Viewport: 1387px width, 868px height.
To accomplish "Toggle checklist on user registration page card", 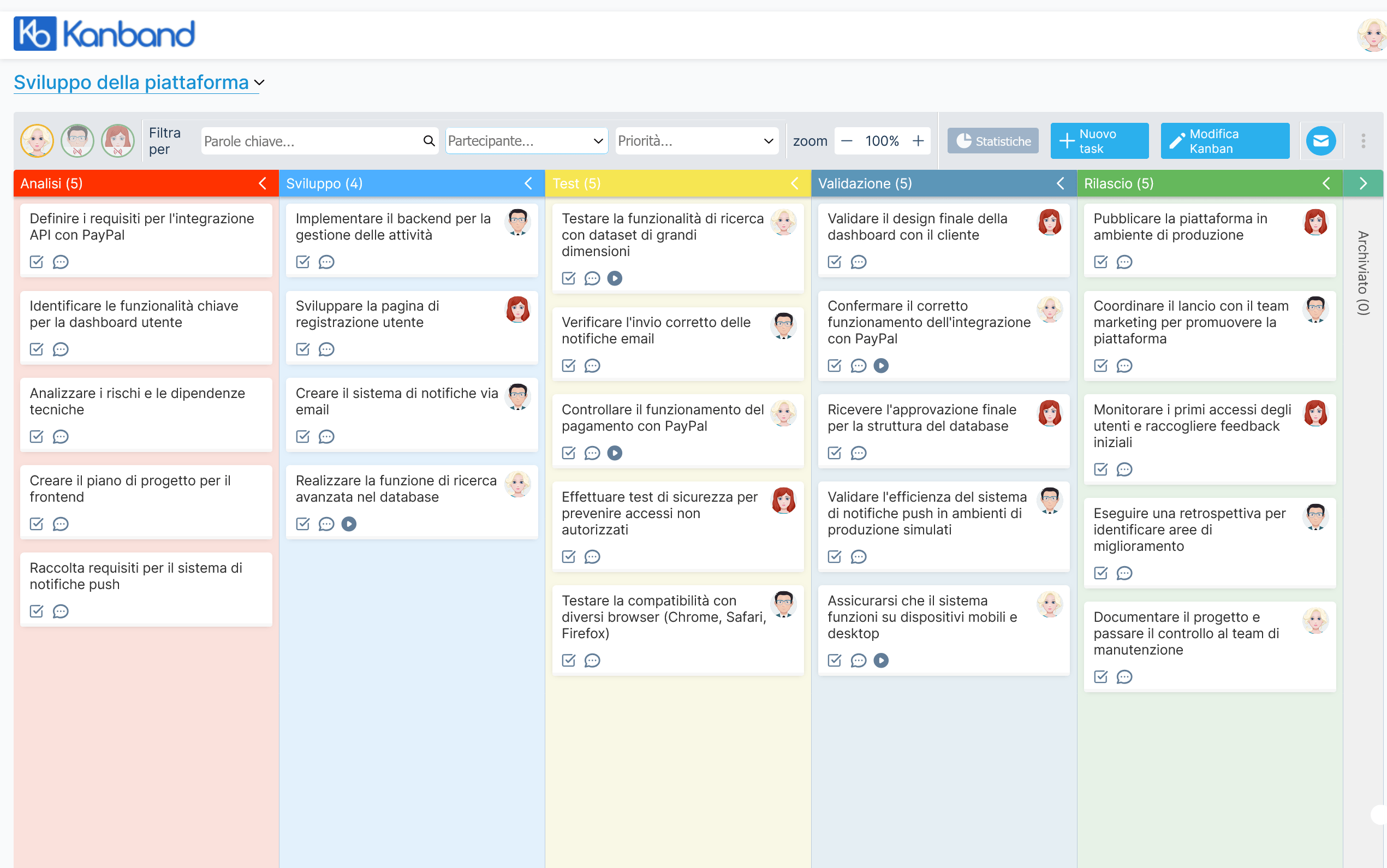I will tap(302, 349).
